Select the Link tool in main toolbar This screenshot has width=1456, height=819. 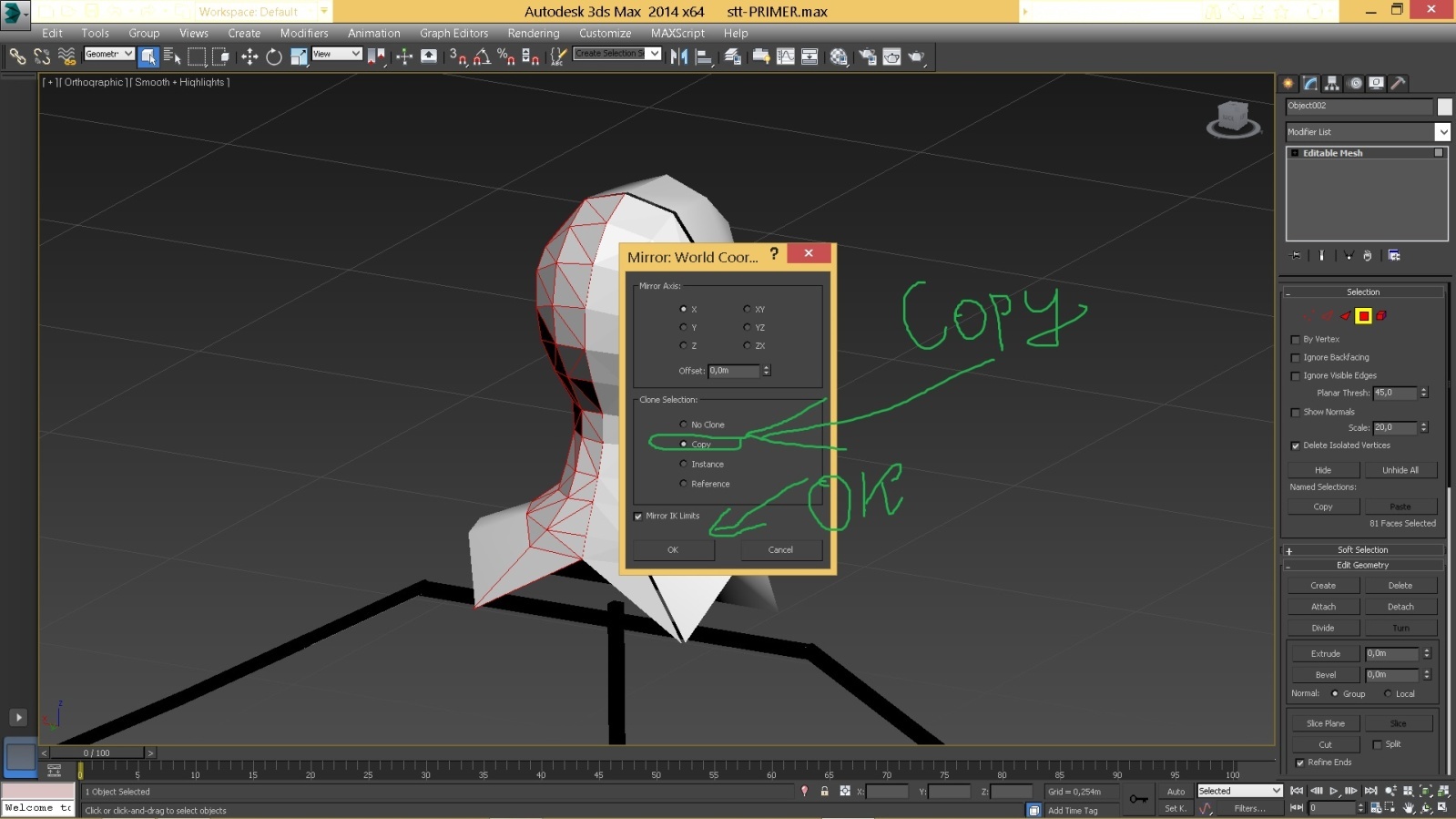17,56
